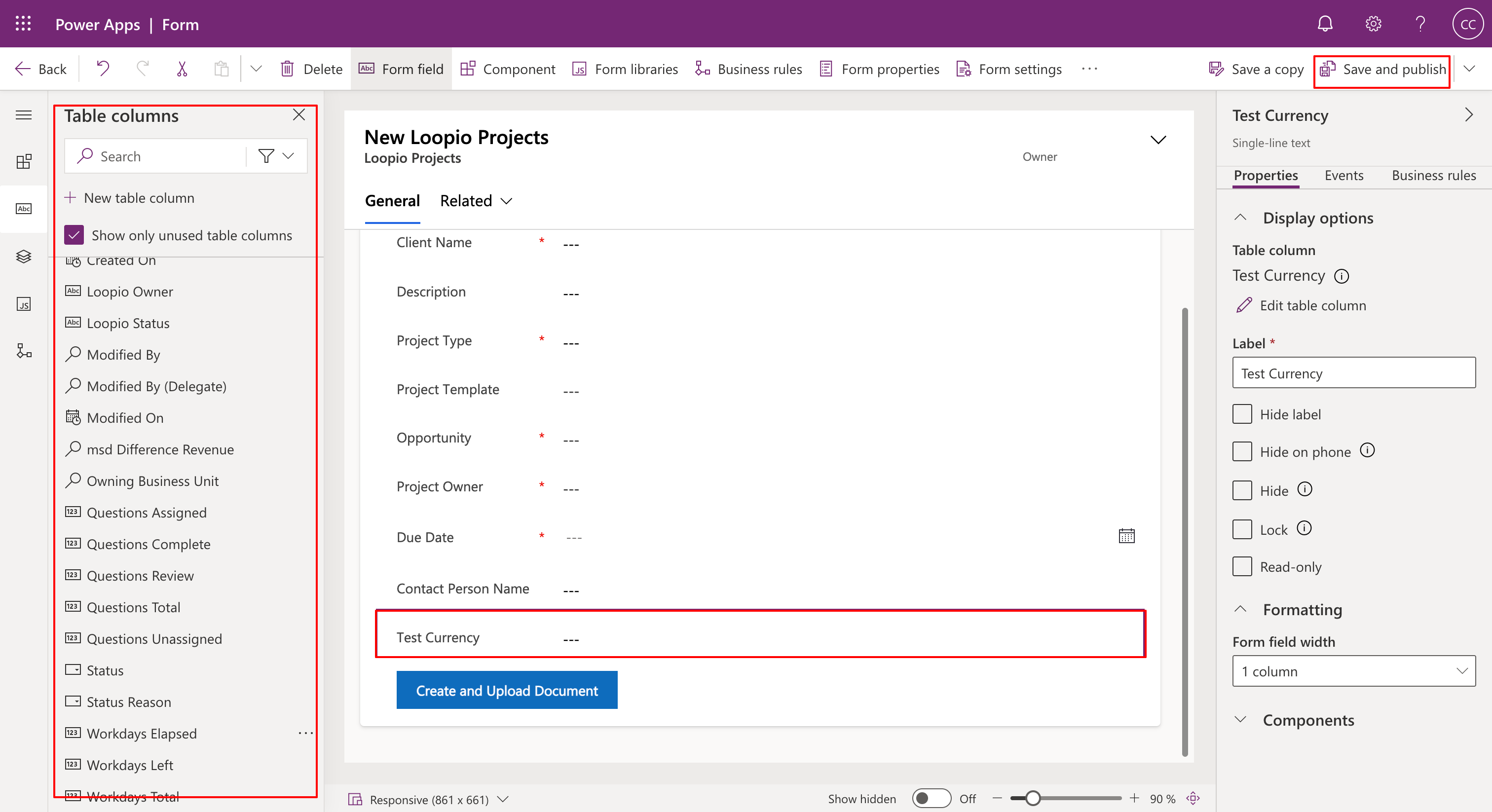Click Form field in the command bar
This screenshot has width=1492, height=812.
[x=401, y=69]
